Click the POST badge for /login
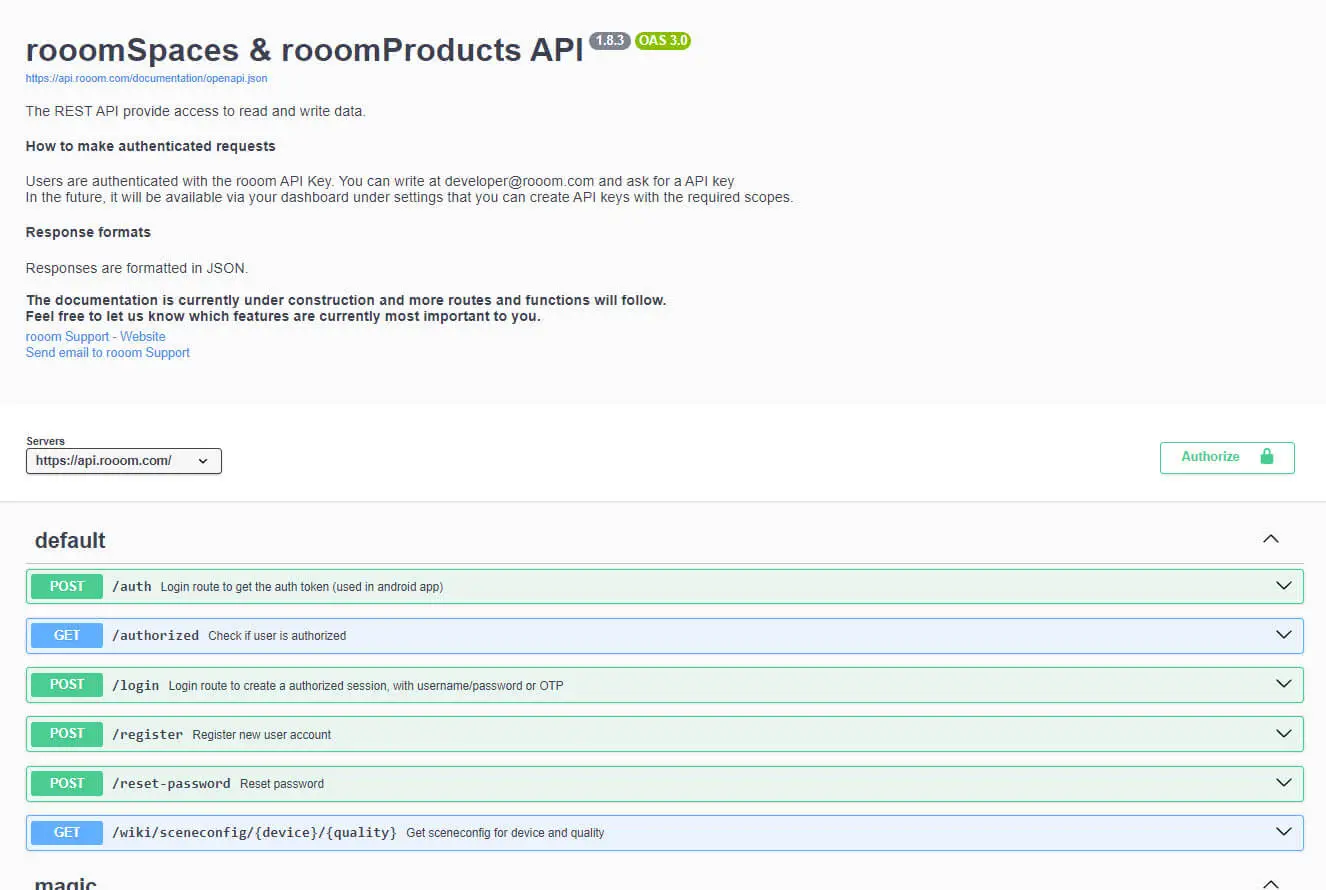Viewport: 1326px width, 890px height. (x=67, y=684)
